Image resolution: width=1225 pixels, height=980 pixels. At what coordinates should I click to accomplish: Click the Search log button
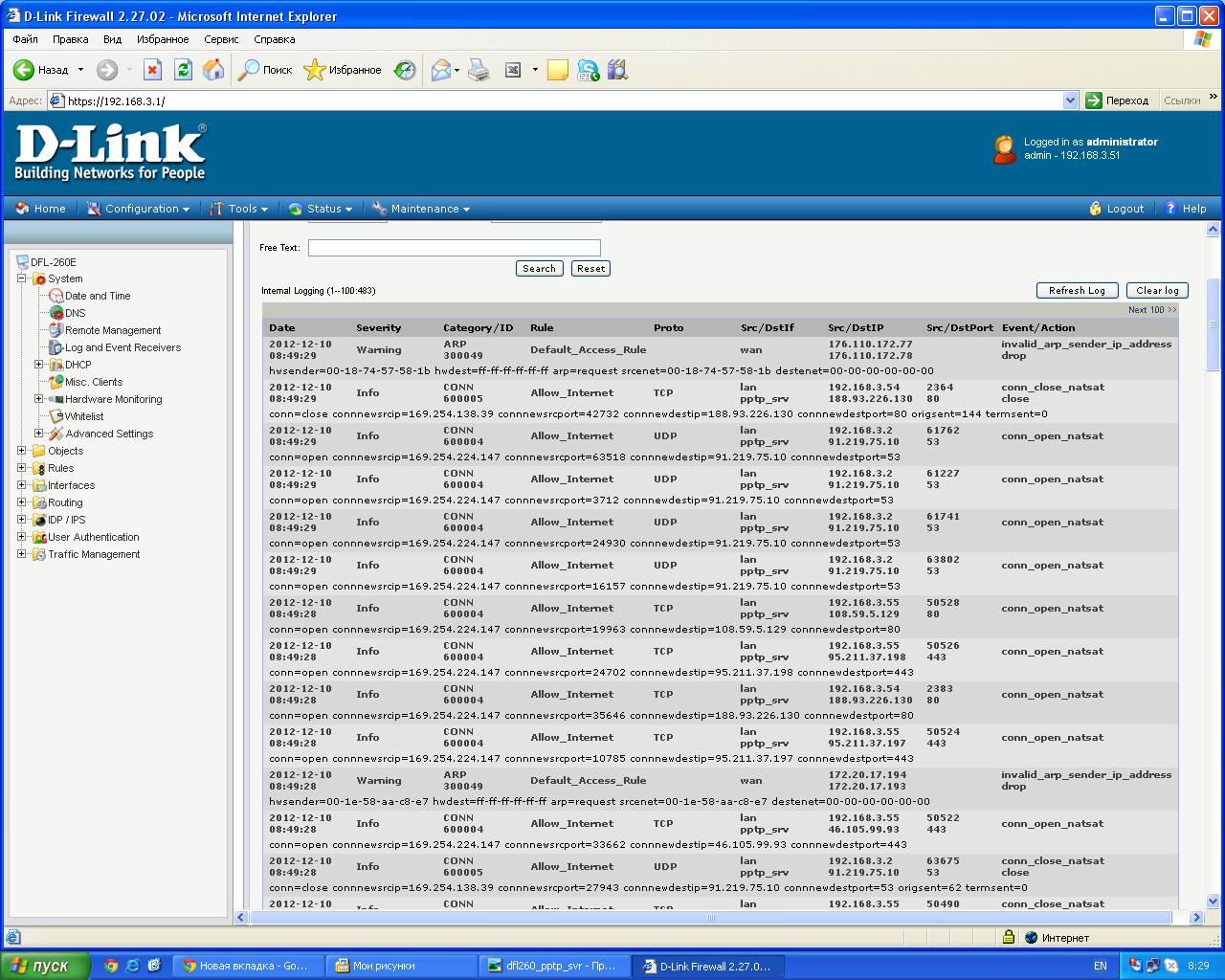point(540,269)
